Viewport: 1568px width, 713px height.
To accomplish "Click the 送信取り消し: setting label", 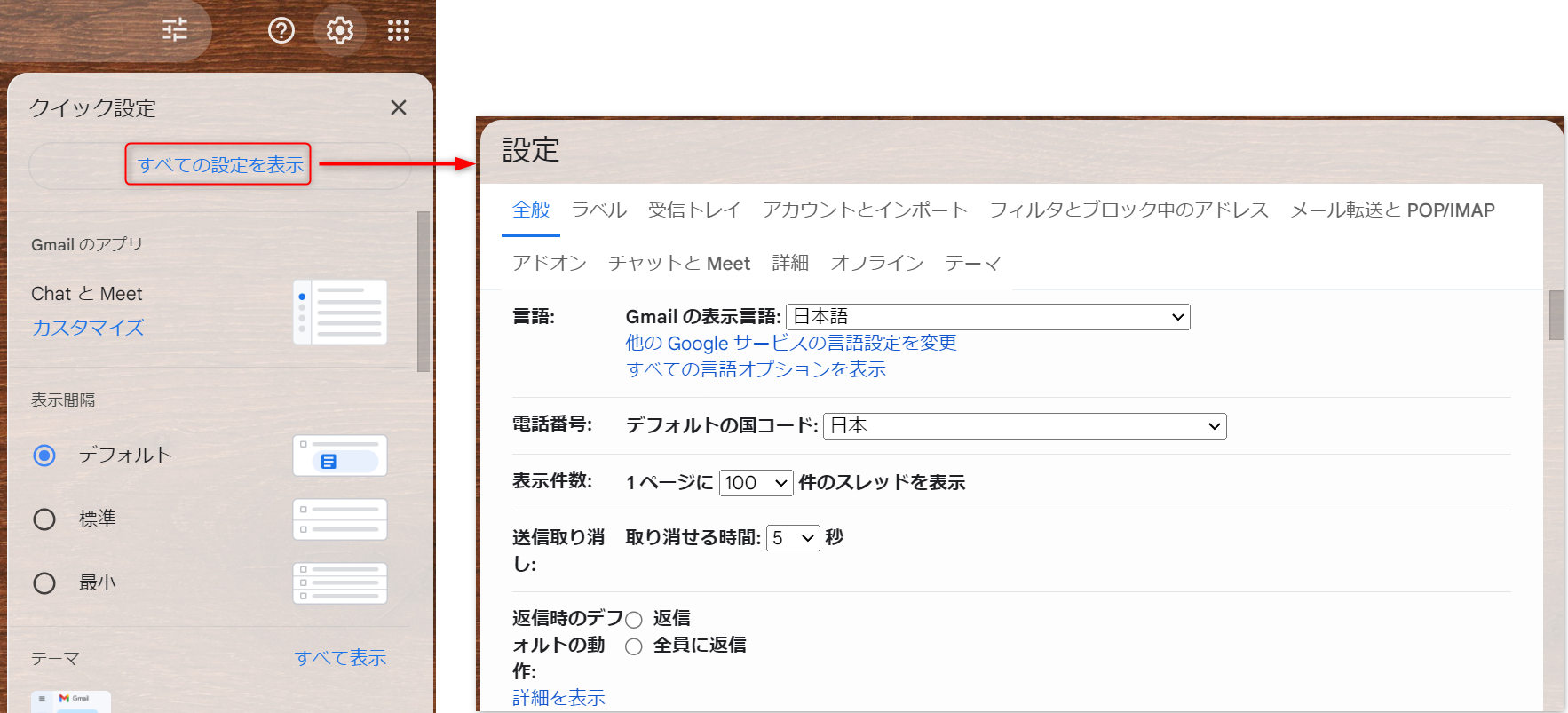I will [558, 551].
